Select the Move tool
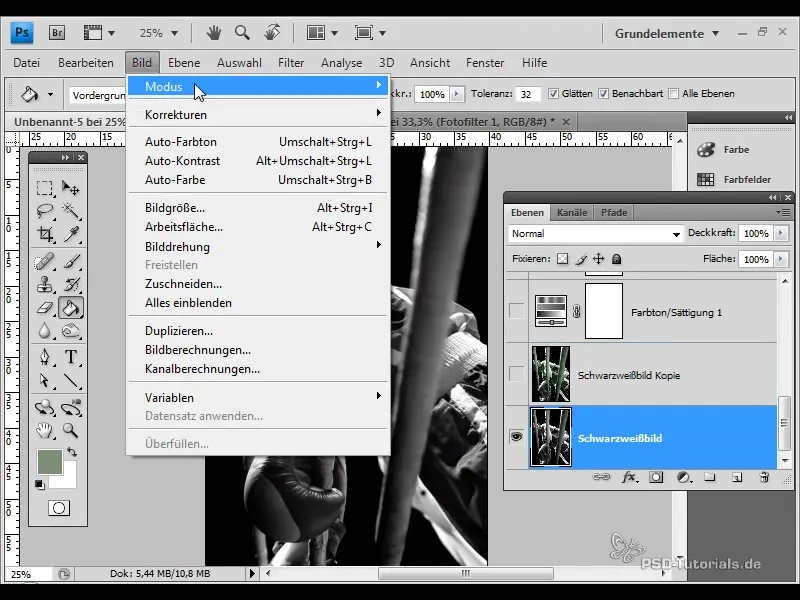800x600 pixels. pyautogui.click(x=70, y=188)
